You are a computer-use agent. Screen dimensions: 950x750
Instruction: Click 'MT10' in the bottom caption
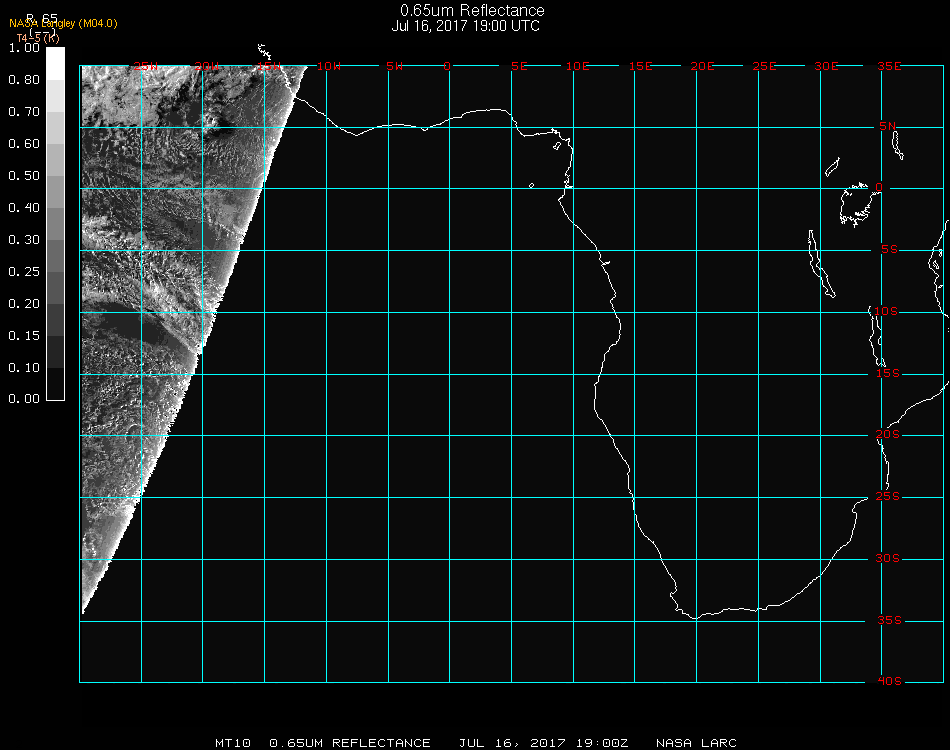coord(233,743)
